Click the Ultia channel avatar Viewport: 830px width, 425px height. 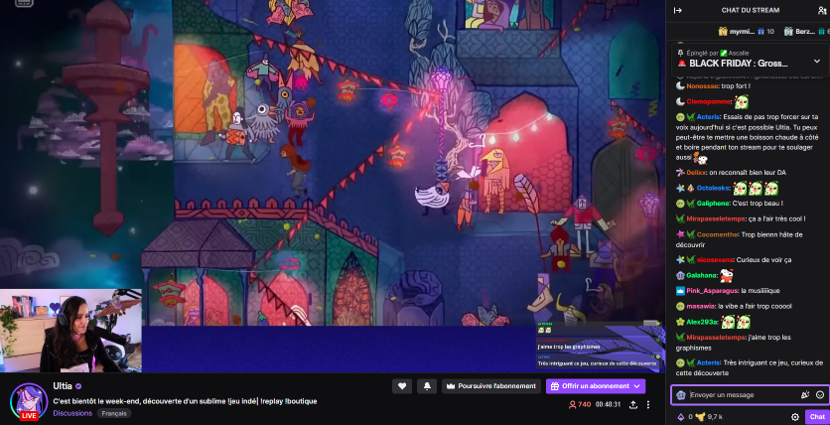point(29,401)
